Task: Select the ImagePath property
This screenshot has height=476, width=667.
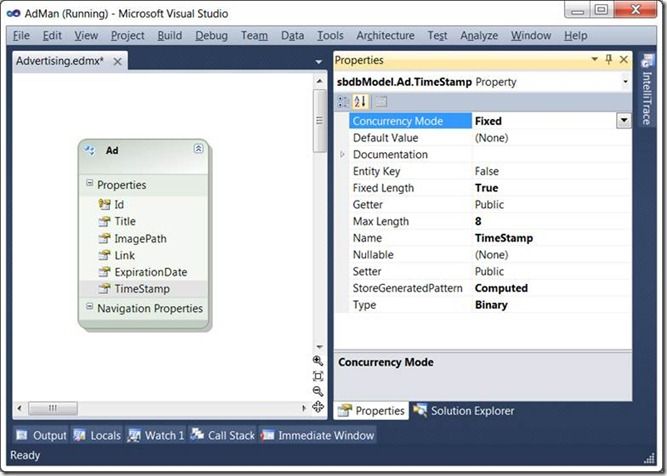Action: click(140, 239)
